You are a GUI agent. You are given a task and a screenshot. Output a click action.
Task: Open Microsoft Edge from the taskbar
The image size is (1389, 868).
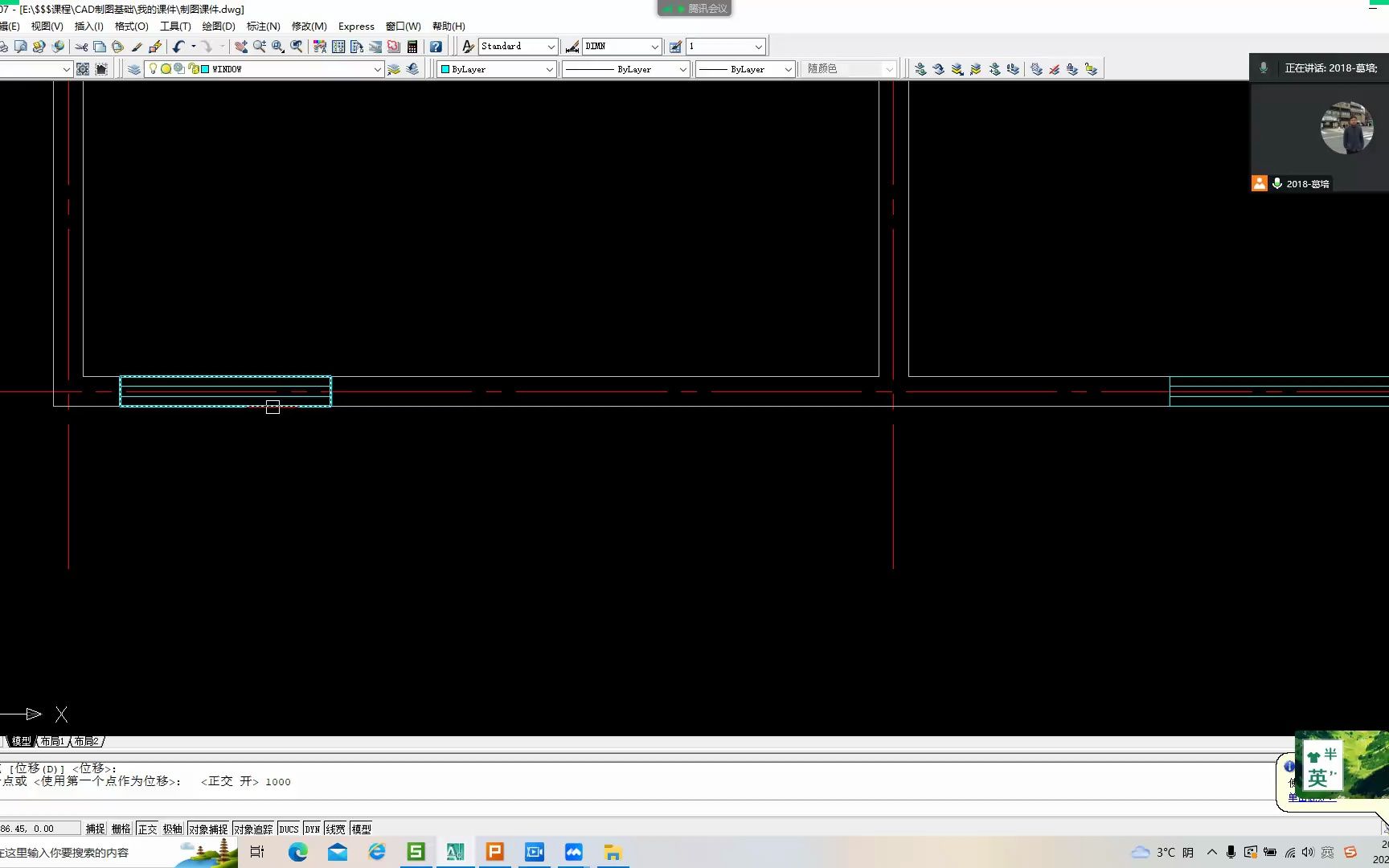(x=297, y=852)
